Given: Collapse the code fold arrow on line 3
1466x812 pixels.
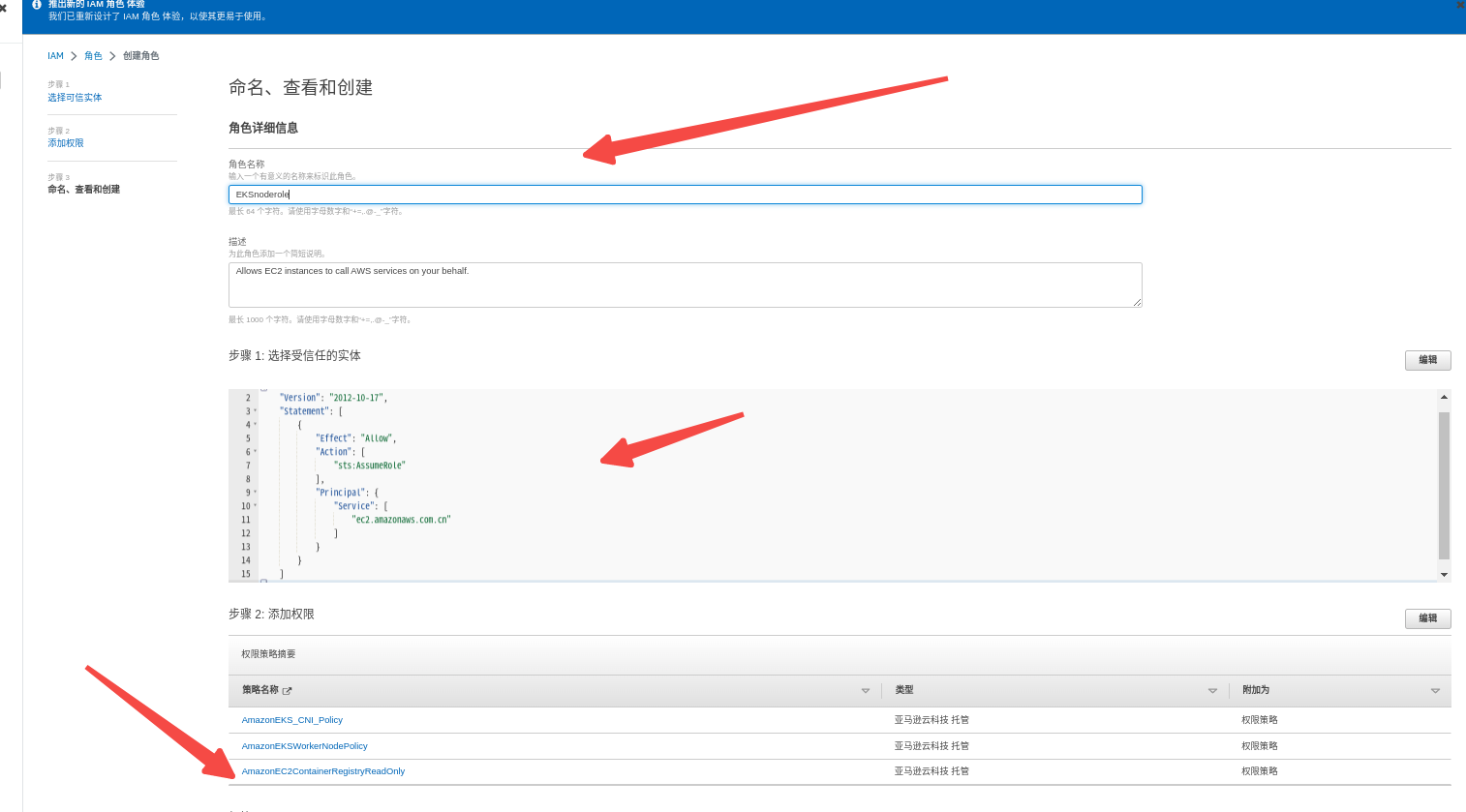Looking at the screenshot, I should coord(256,411).
